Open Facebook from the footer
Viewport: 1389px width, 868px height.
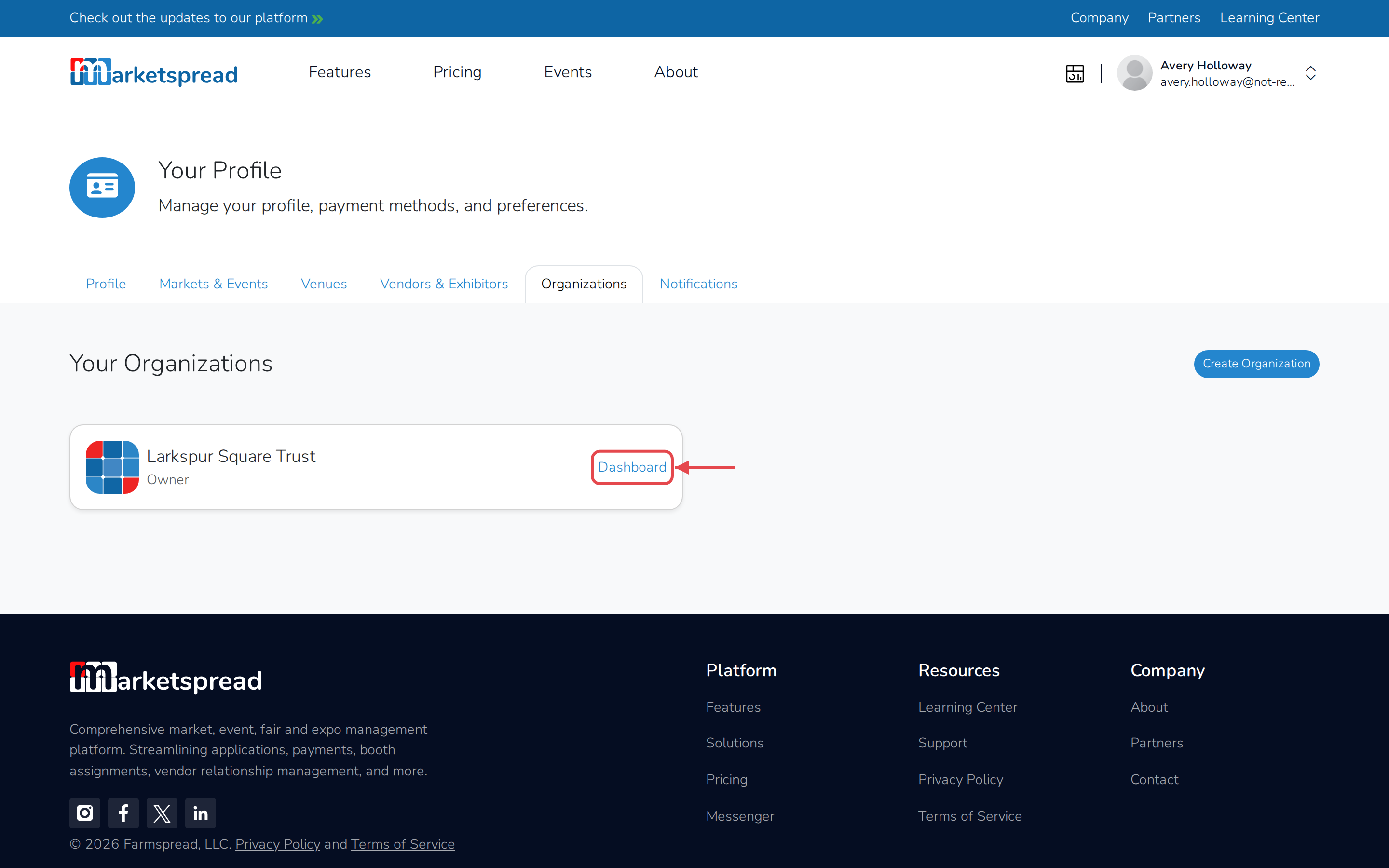tap(123, 813)
